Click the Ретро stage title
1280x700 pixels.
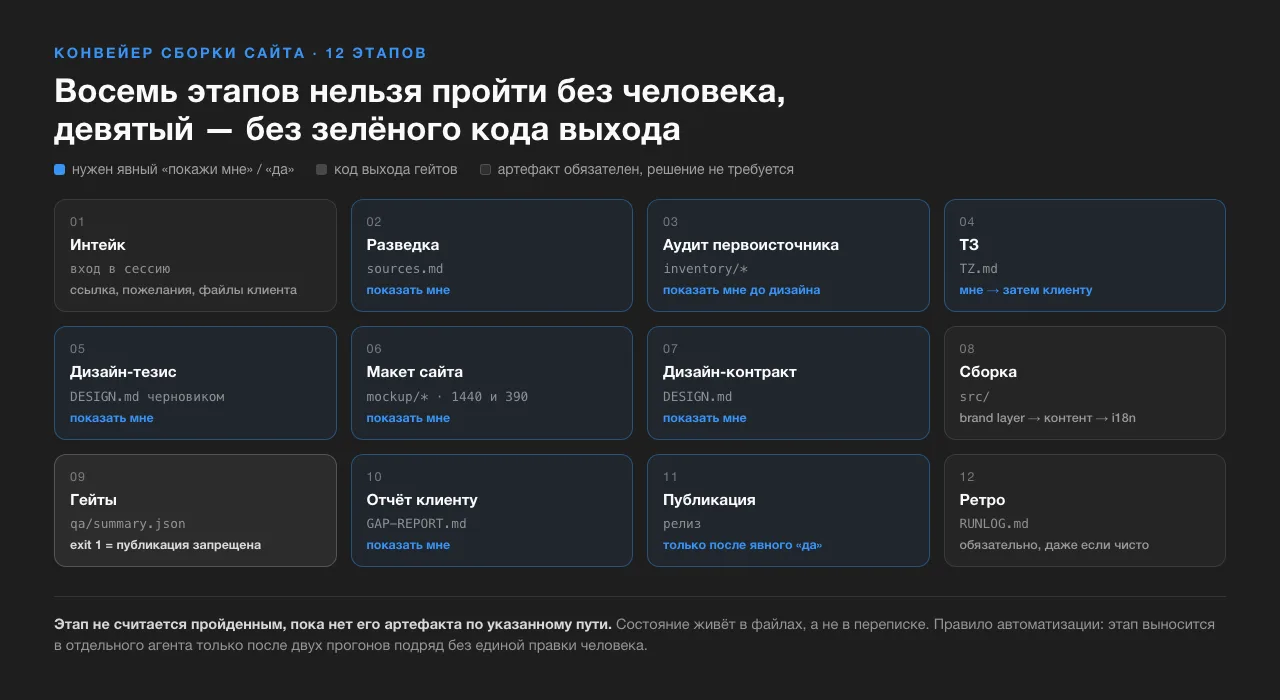click(x=982, y=500)
